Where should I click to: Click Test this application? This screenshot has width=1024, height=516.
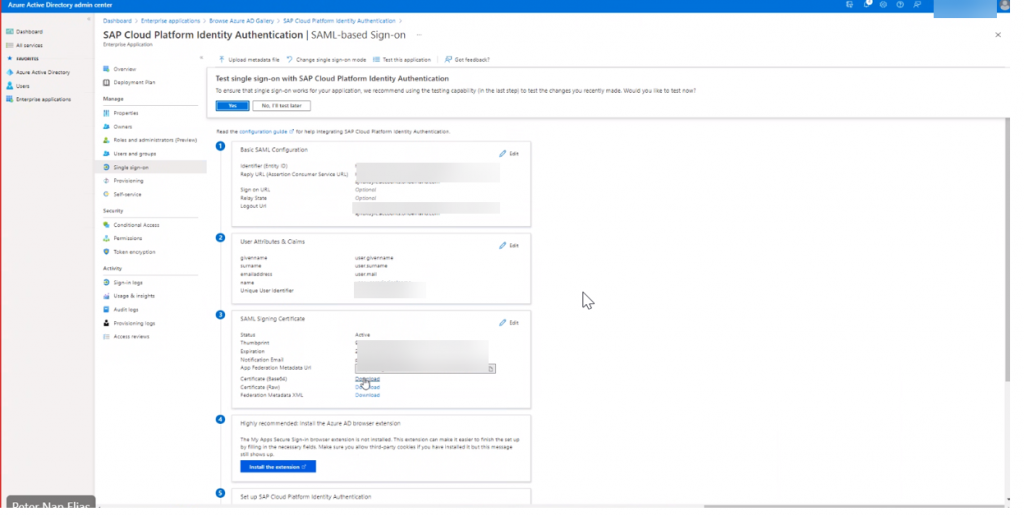coord(402,59)
